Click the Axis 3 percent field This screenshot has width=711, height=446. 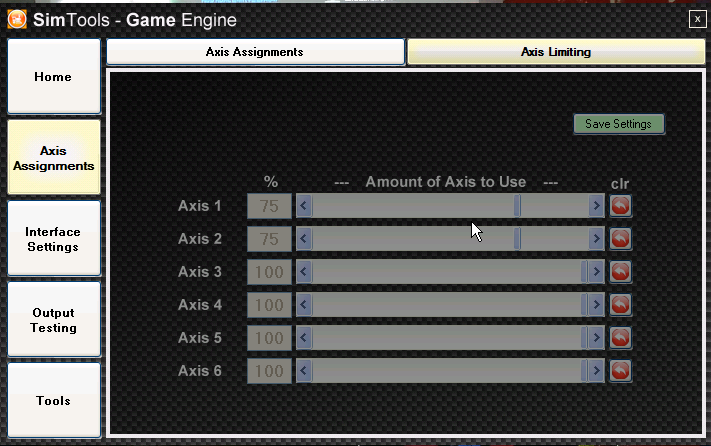pos(269,272)
